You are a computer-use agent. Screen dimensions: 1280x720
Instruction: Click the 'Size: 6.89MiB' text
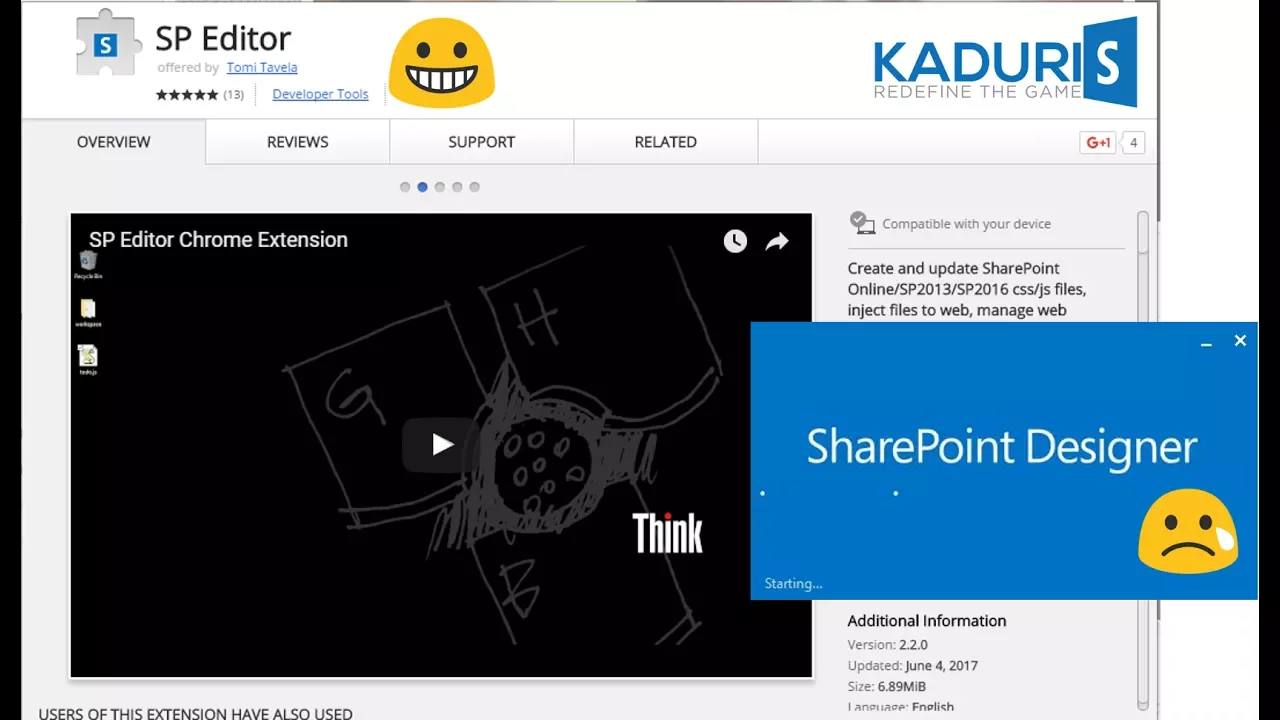click(x=887, y=687)
